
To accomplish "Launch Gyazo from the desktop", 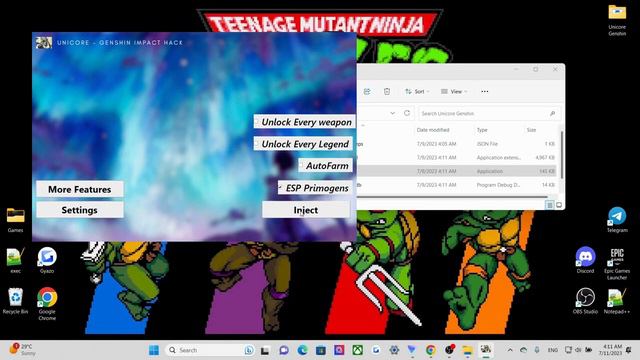I will [47, 260].
